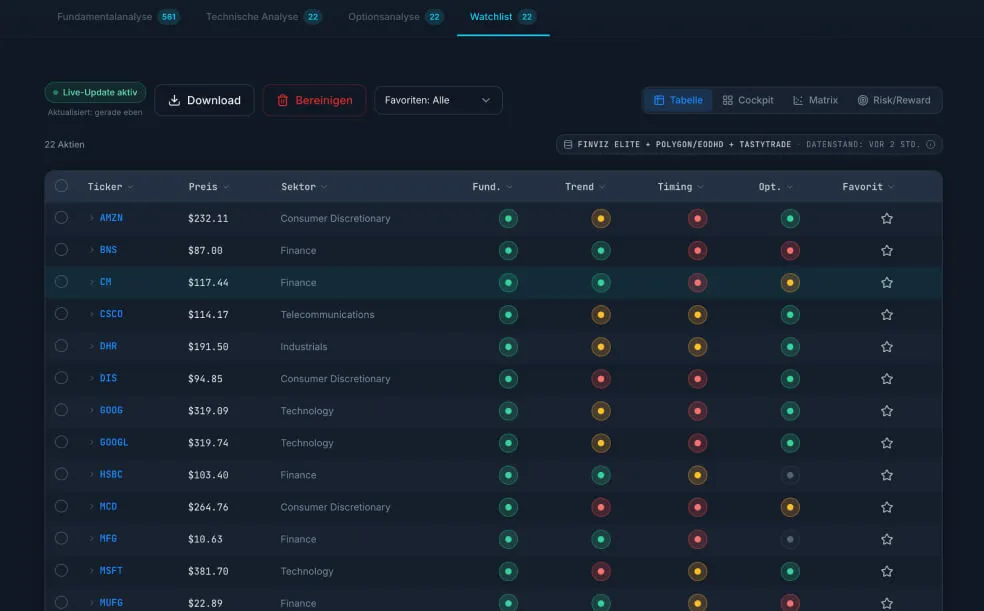This screenshot has width=984, height=611.
Task: Click the HSBC price $103.40
Action: coord(208,475)
